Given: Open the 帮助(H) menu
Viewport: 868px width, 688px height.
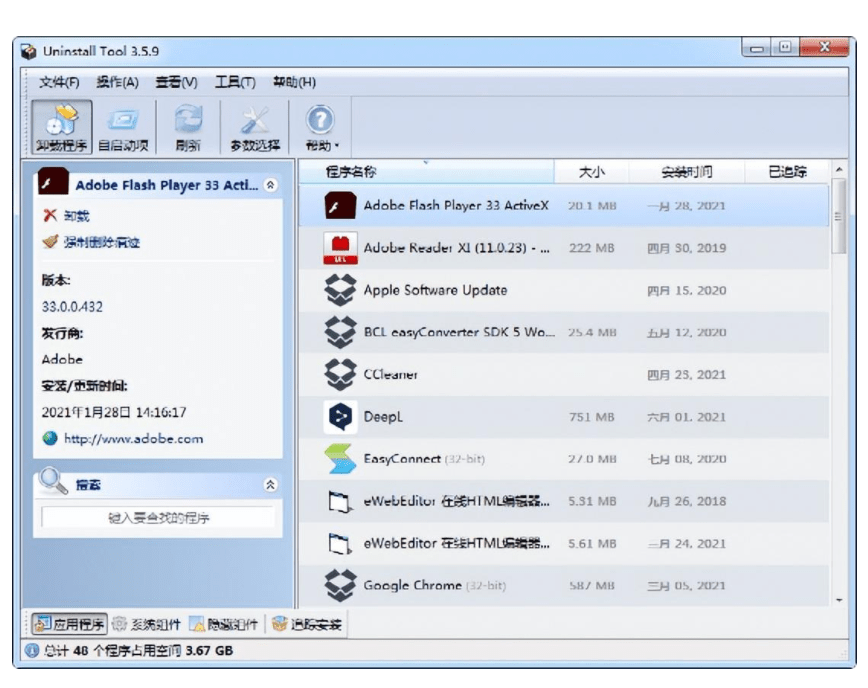Looking at the screenshot, I should [294, 82].
